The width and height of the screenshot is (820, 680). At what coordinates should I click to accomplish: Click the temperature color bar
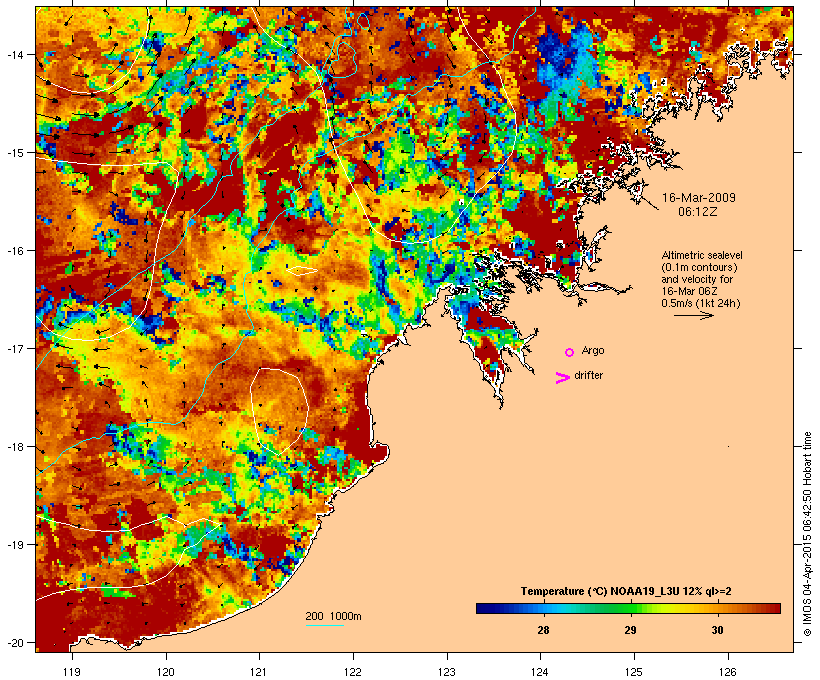[x=628, y=608]
